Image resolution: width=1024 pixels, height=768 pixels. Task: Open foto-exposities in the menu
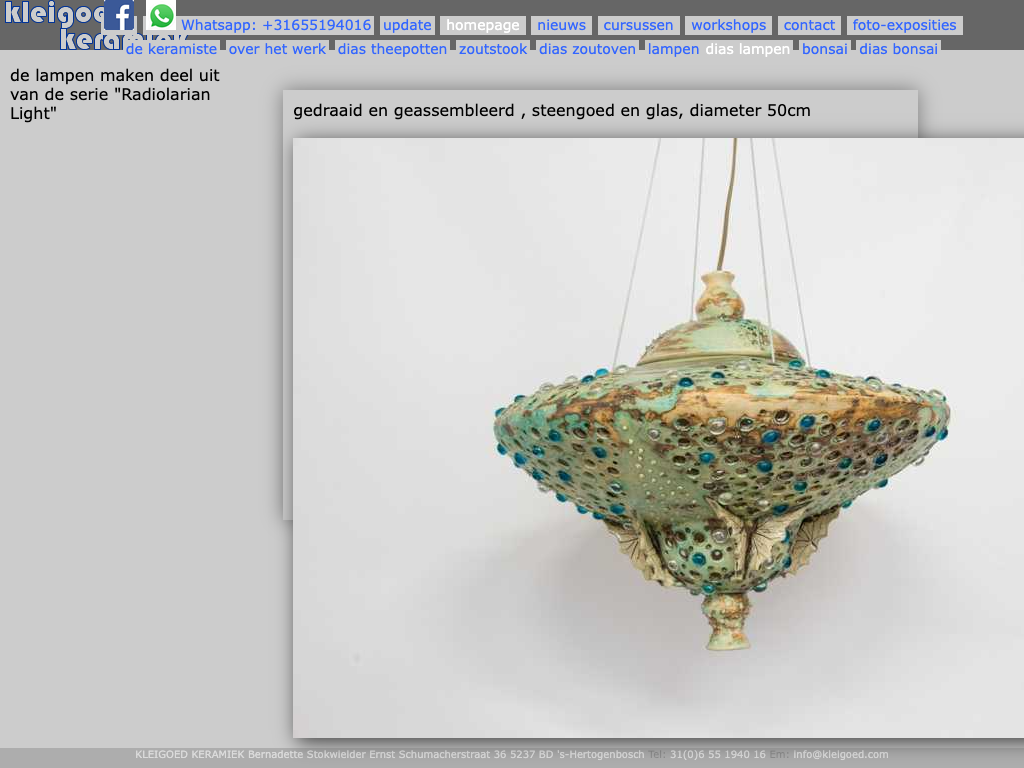coord(904,25)
